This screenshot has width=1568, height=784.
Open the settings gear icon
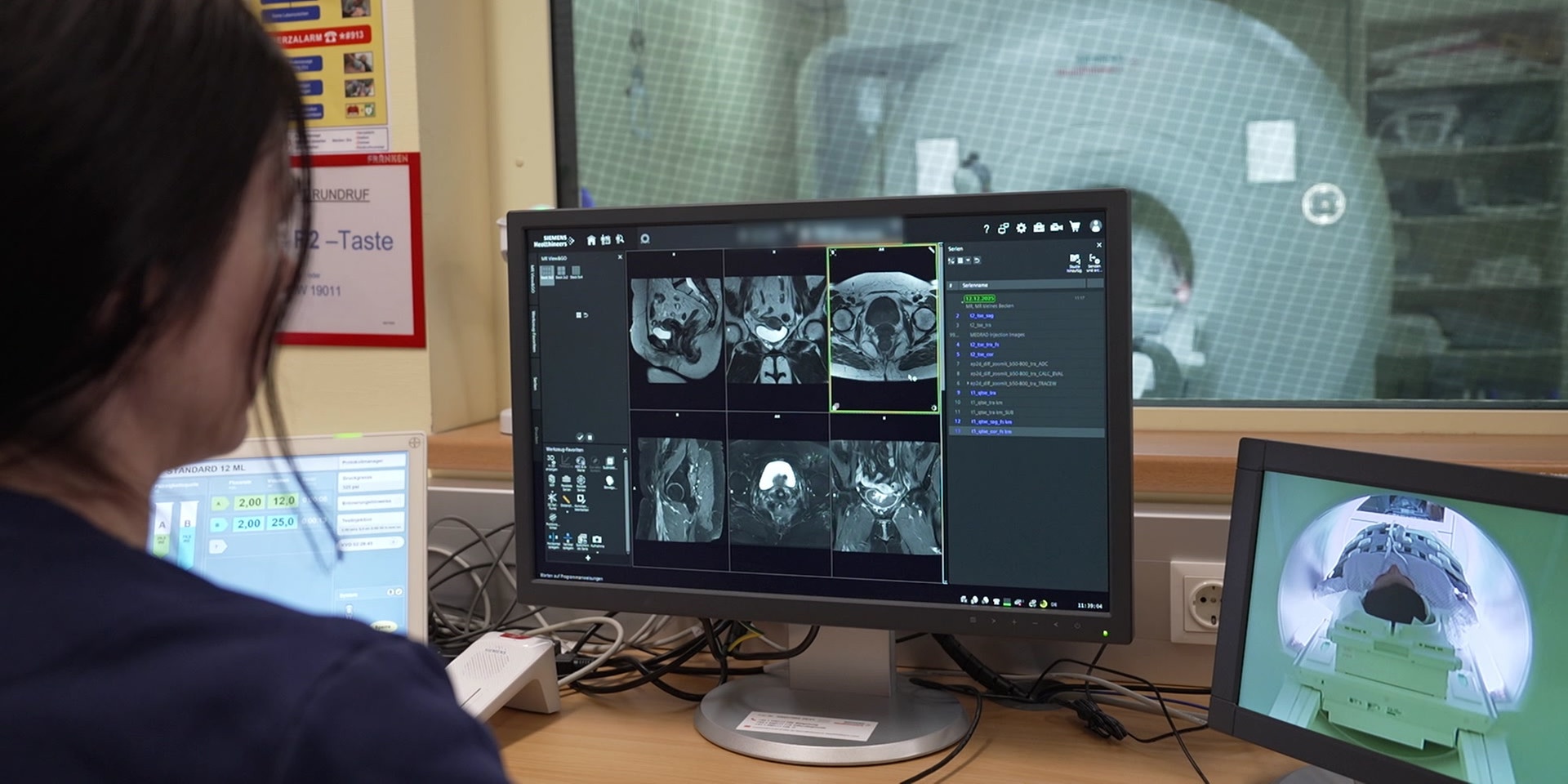[1021, 228]
